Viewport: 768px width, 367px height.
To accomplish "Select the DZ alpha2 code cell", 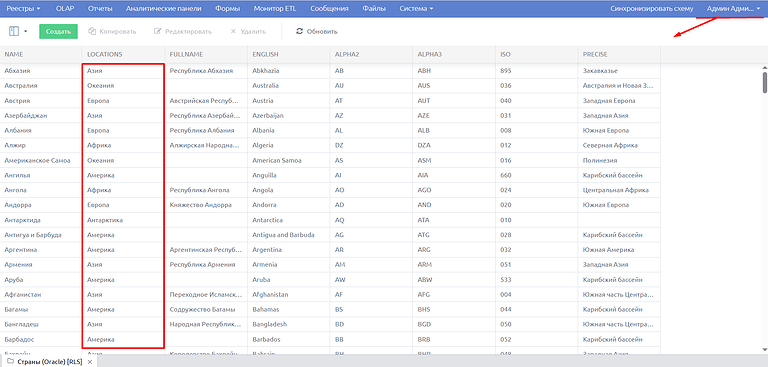I will click(371, 146).
